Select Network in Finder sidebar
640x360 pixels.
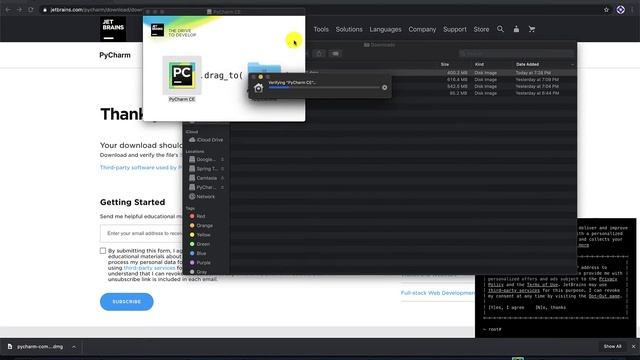202,196
